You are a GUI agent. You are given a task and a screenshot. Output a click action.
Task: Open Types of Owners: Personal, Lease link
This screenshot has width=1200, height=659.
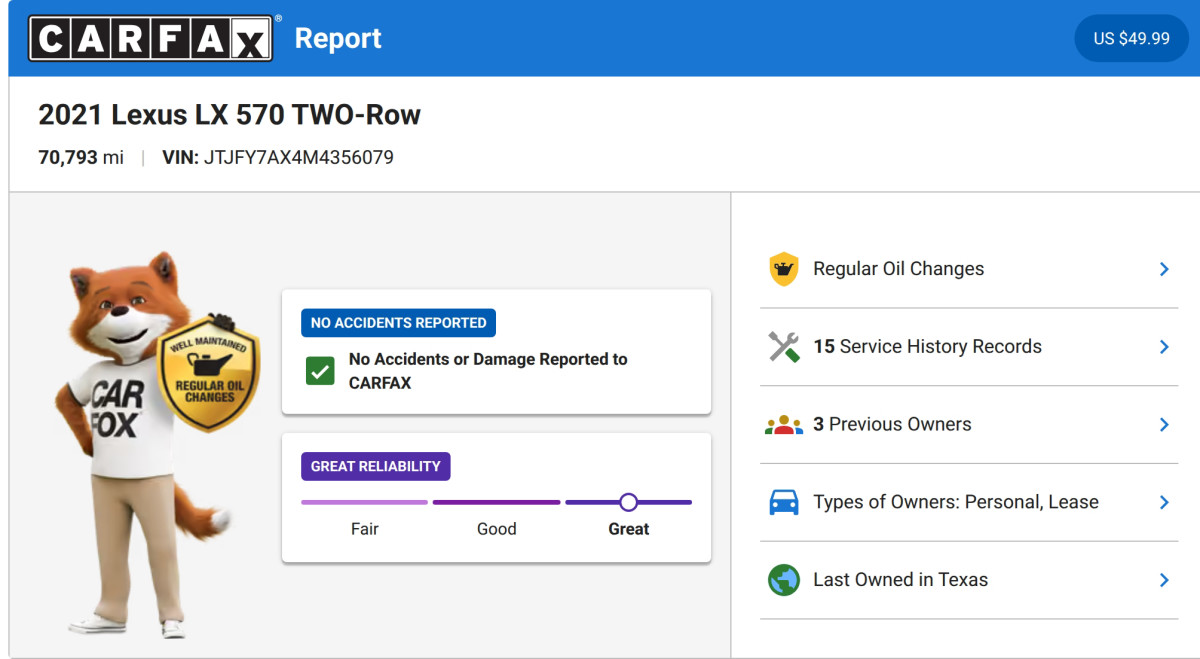(956, 502)
